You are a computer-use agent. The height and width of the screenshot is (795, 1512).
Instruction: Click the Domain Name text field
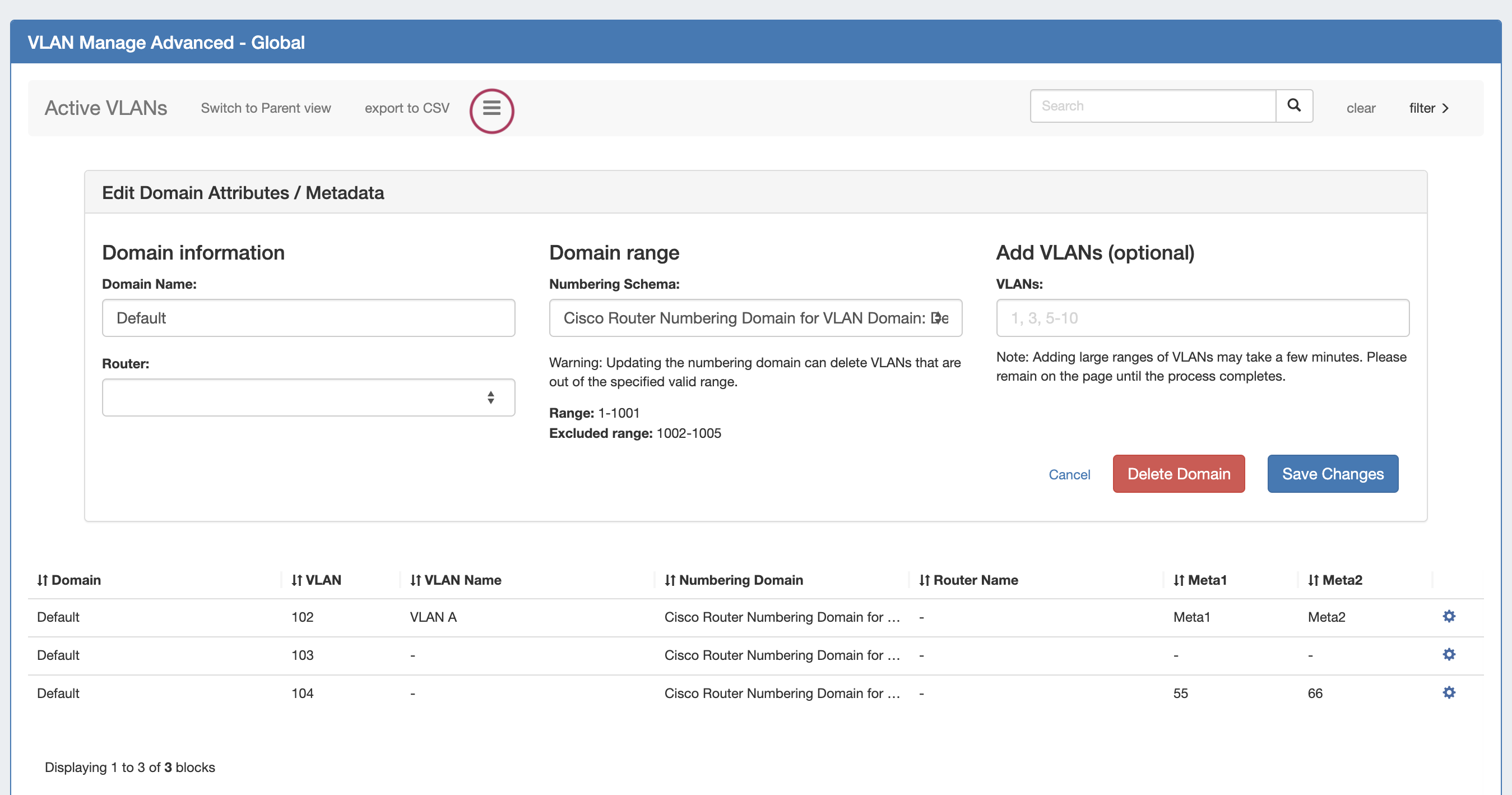(308, 318)
